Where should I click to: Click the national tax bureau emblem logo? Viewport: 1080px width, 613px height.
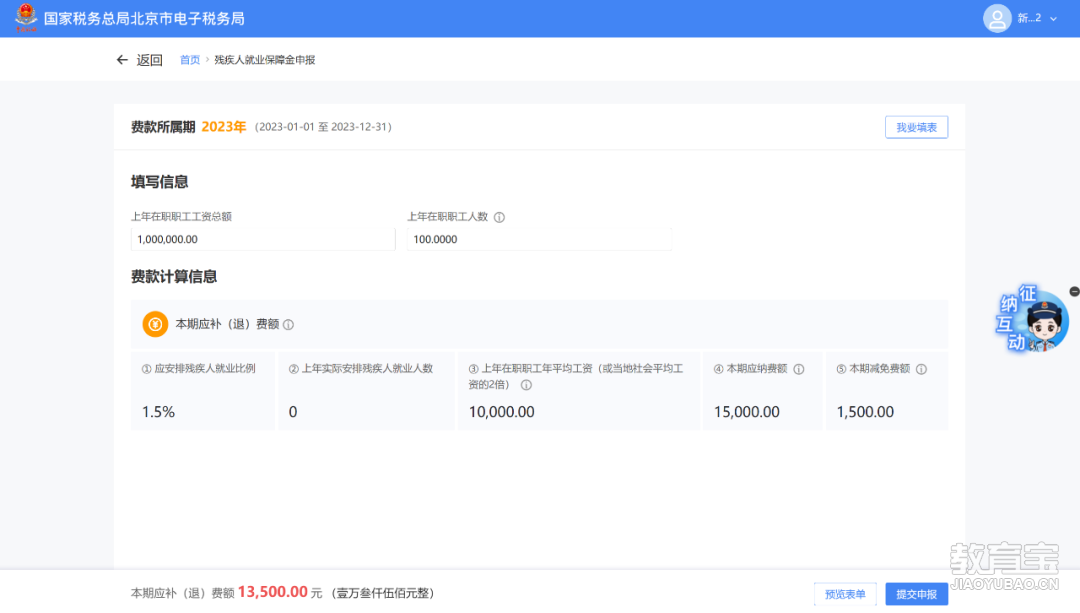(x=25, y=18)
